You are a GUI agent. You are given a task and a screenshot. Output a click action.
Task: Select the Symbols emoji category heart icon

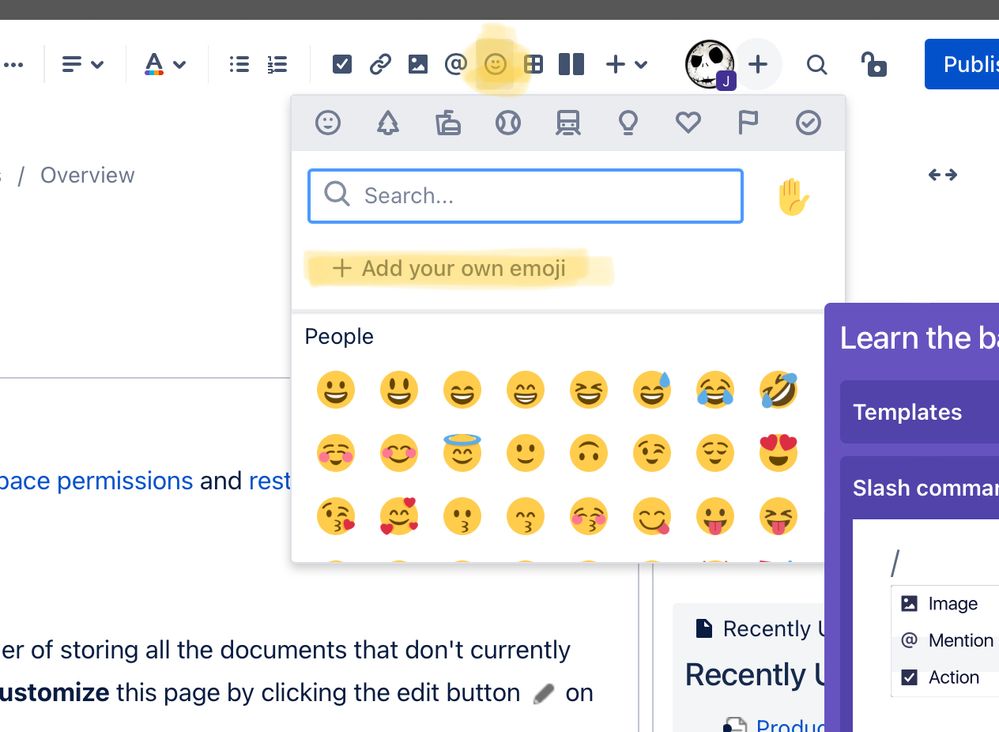click(688, 122)
